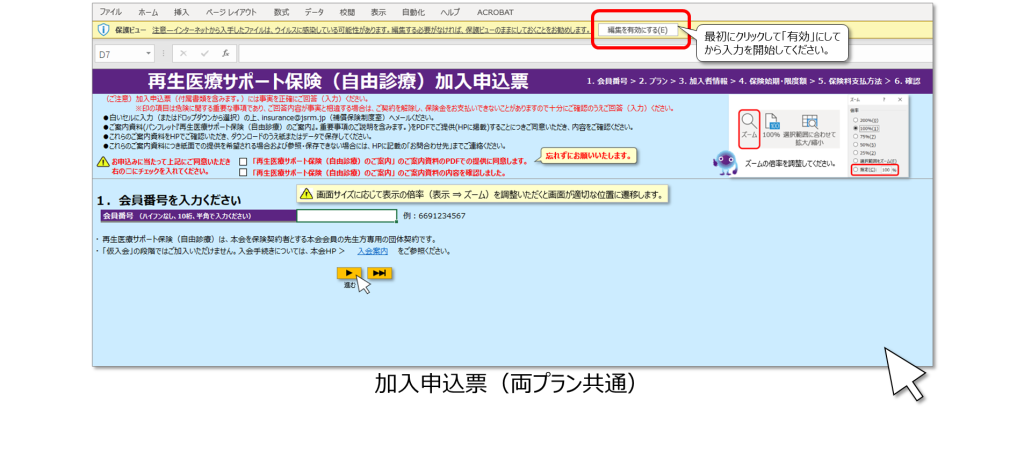Check the PDFでの提供に同意します checkbox
The height and width of the screenshot is (451, 1024).
tap(243, 161)
